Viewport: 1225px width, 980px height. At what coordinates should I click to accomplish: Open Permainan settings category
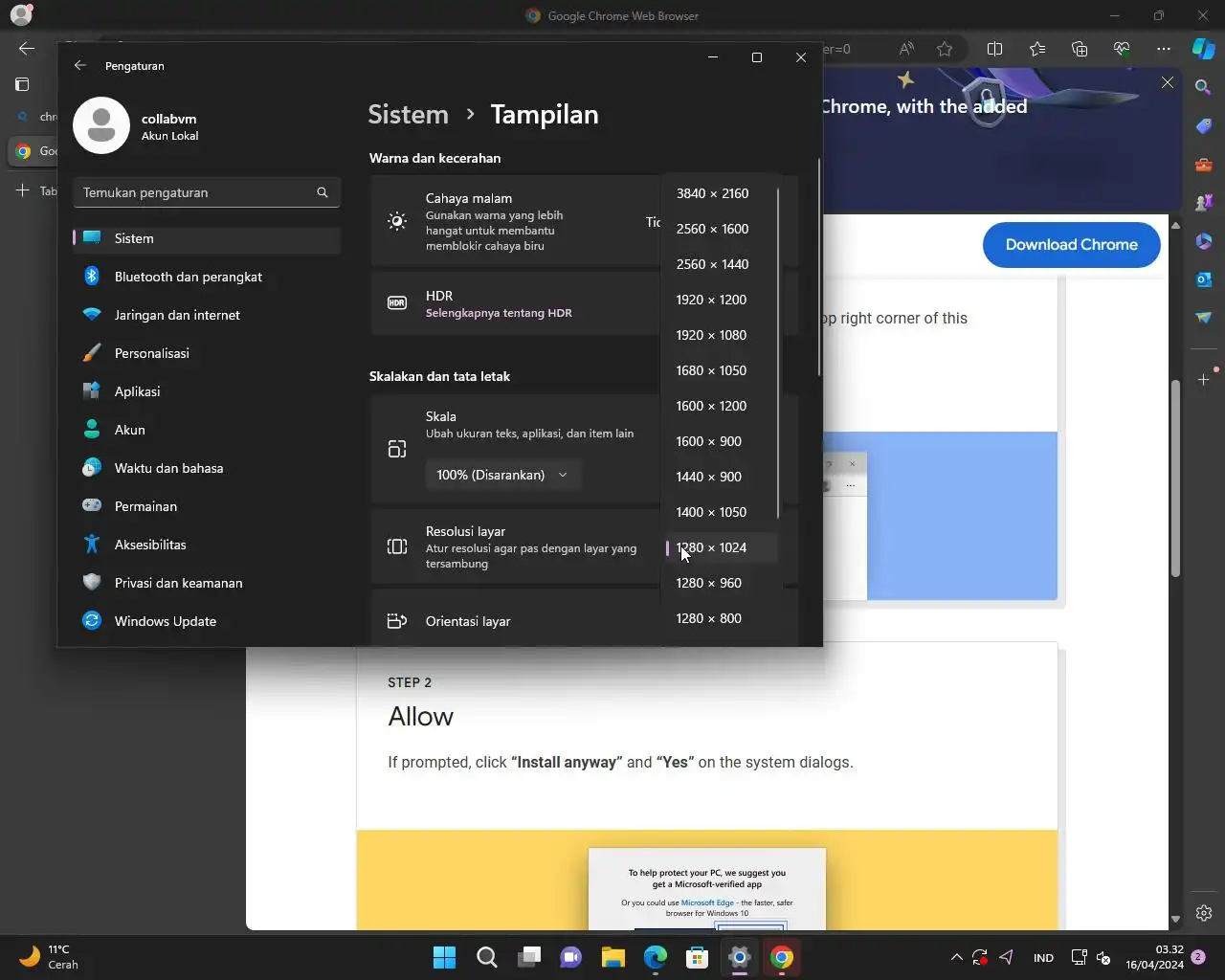(207, 506)
